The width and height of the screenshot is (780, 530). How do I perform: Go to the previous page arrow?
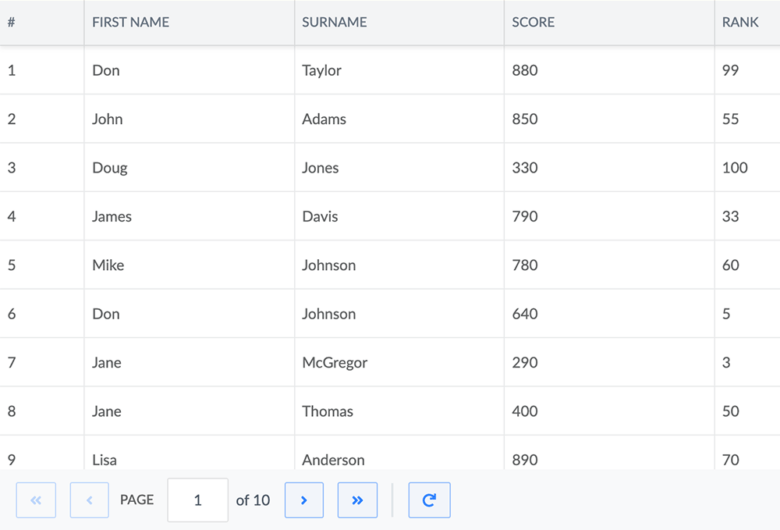tap(90, 500)
